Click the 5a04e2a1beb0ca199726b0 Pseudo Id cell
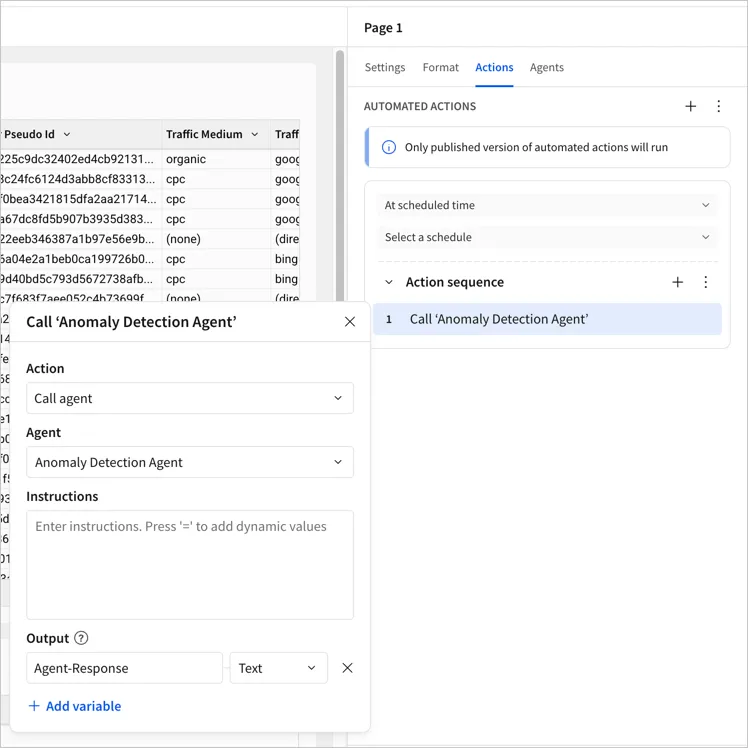 coord(81,259)
